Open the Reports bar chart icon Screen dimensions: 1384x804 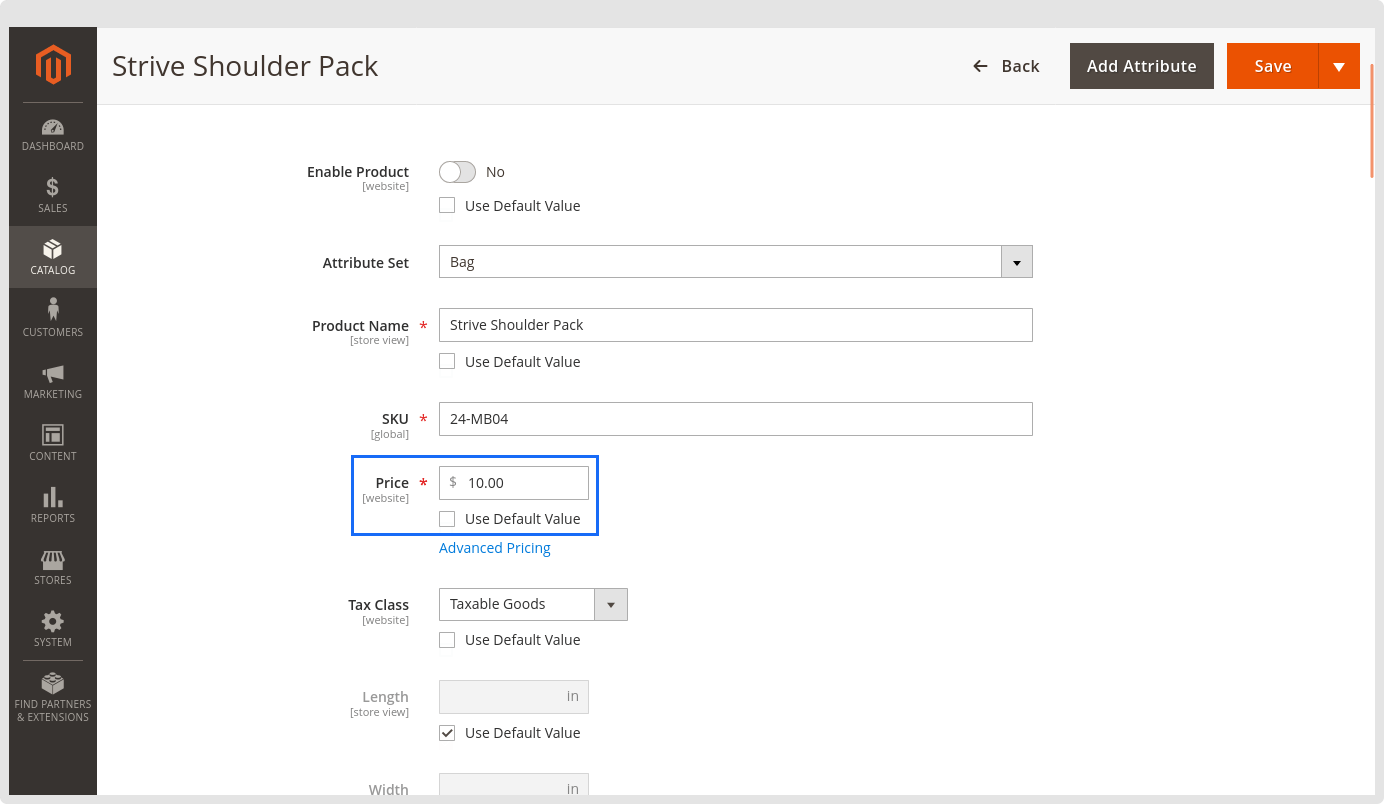[x=53, y=497]
